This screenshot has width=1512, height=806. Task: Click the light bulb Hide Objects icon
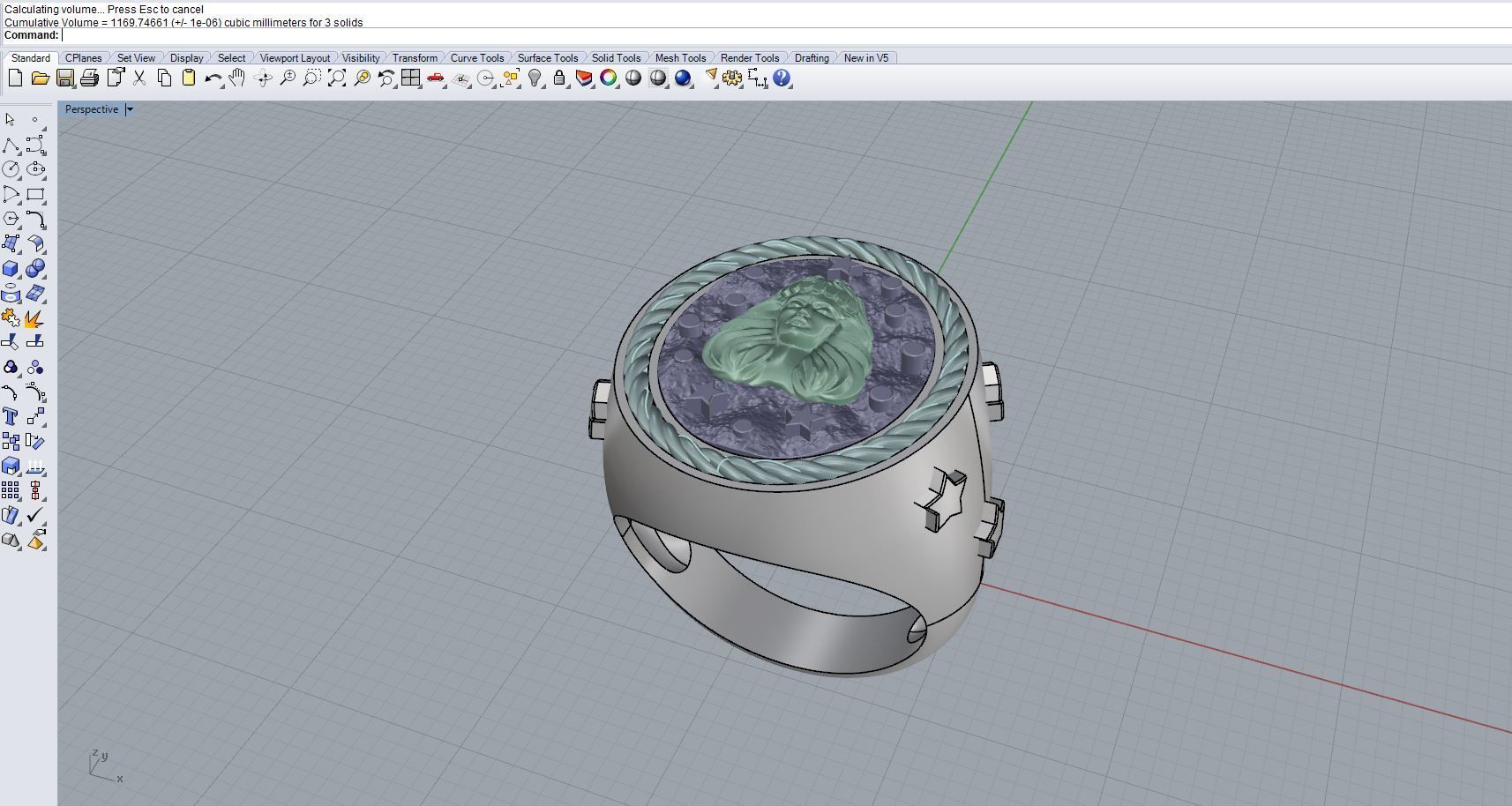535,78
